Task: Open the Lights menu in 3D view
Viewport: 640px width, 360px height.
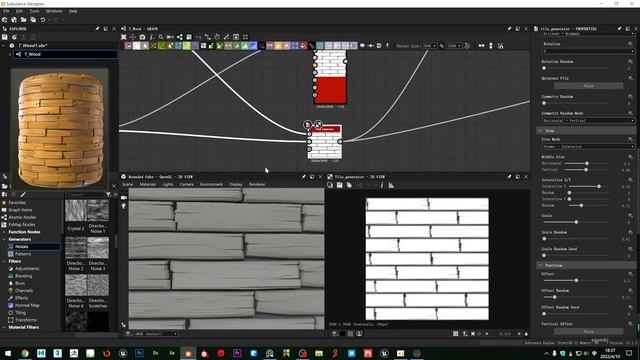Action: click(x=168, y=184)
